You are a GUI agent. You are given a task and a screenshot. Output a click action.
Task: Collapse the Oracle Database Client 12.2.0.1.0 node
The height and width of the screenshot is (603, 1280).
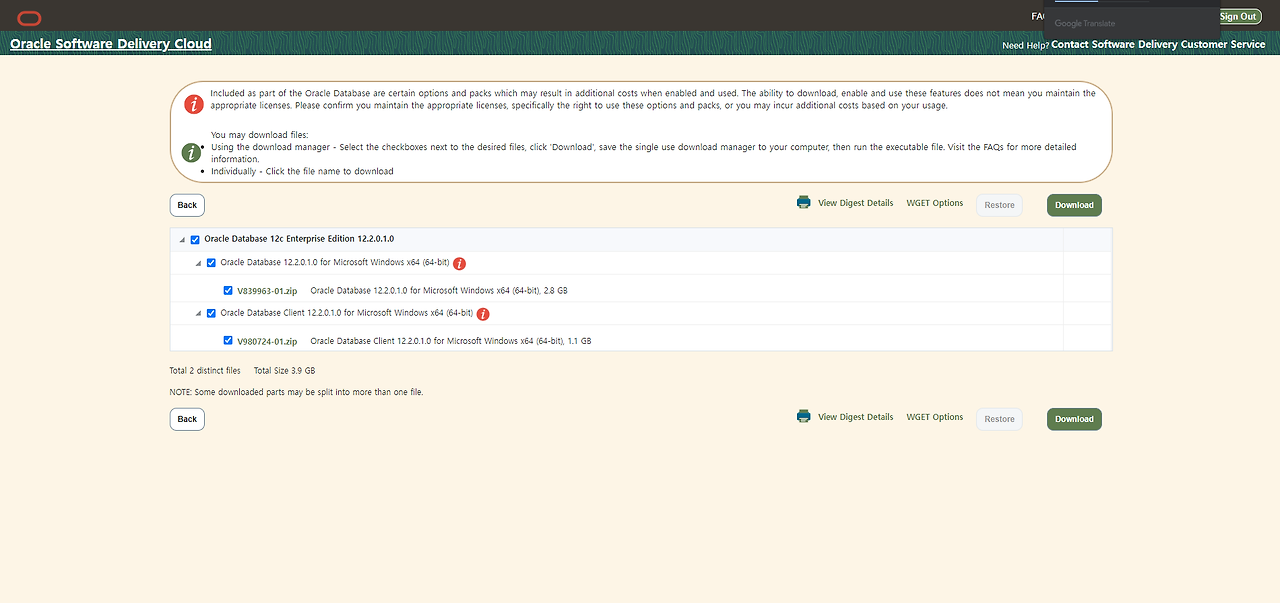(198, 313)
